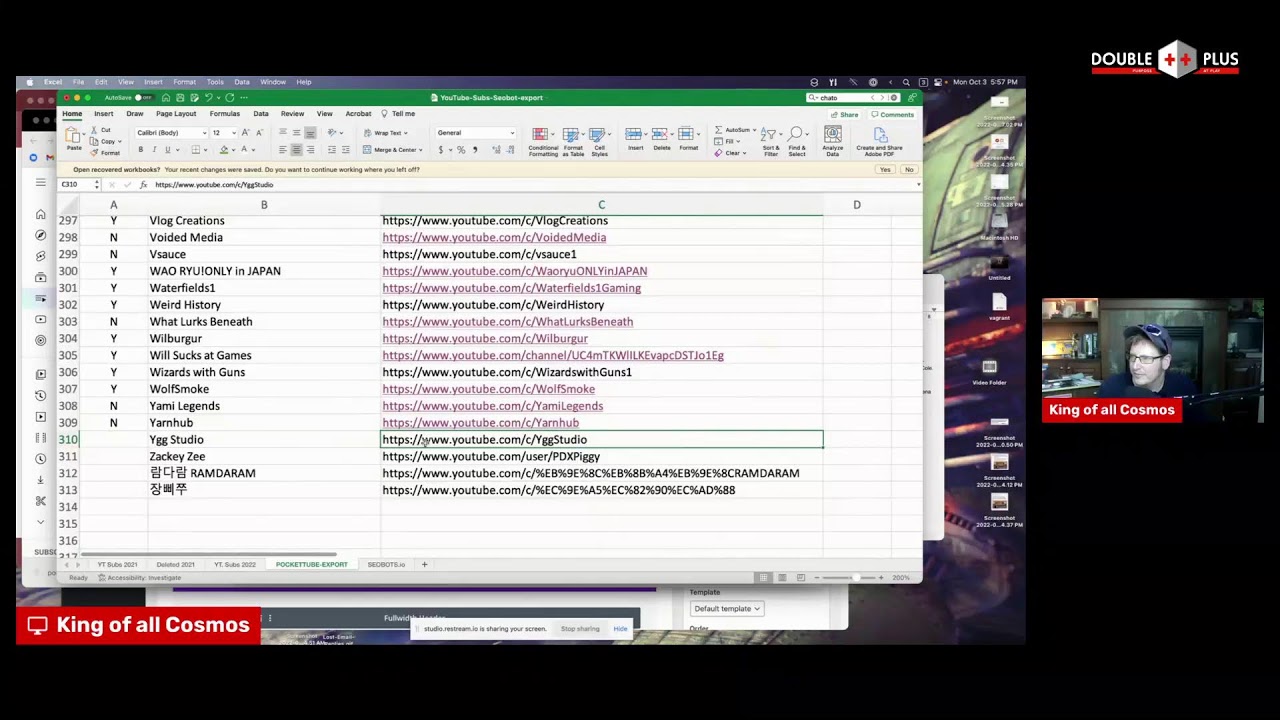Image resolution: width=1280 pixels, height=720 pixels.
Task: Open the Review ribbon tab
Action: click(x=292, y=114)
